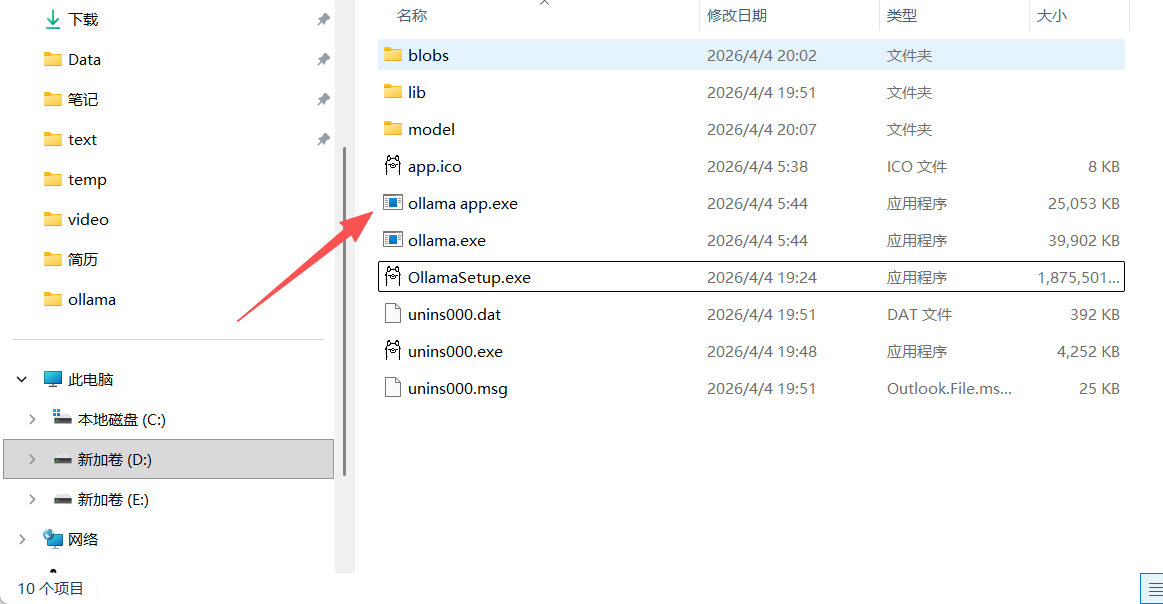Click the 10 个项目 status text
This screenshot has width=1163, height=604.
(50, 588)
